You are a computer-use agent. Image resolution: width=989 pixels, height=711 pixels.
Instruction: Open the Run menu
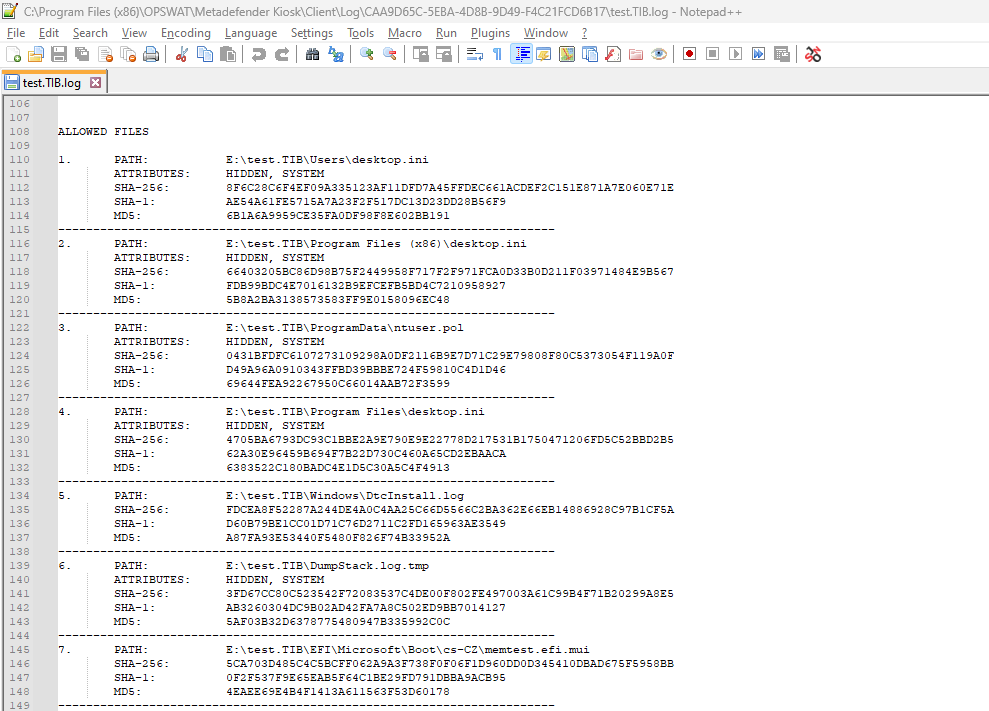click(x=447, y=33)
